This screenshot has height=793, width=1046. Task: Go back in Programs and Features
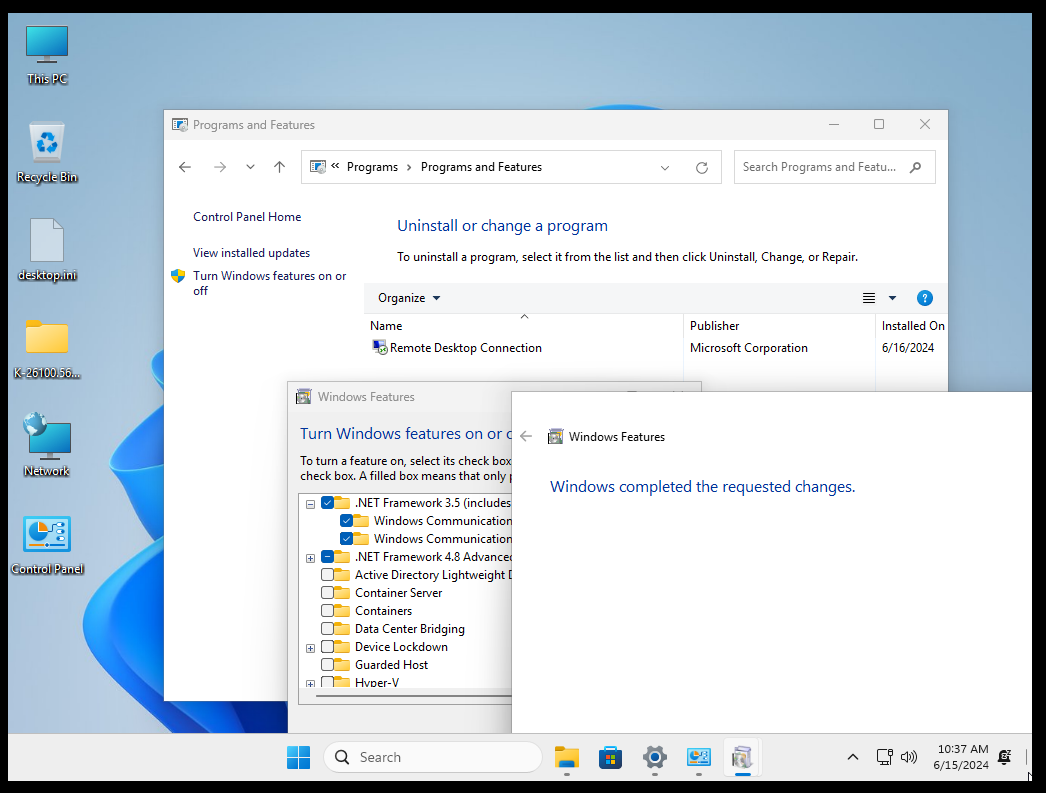185,167
